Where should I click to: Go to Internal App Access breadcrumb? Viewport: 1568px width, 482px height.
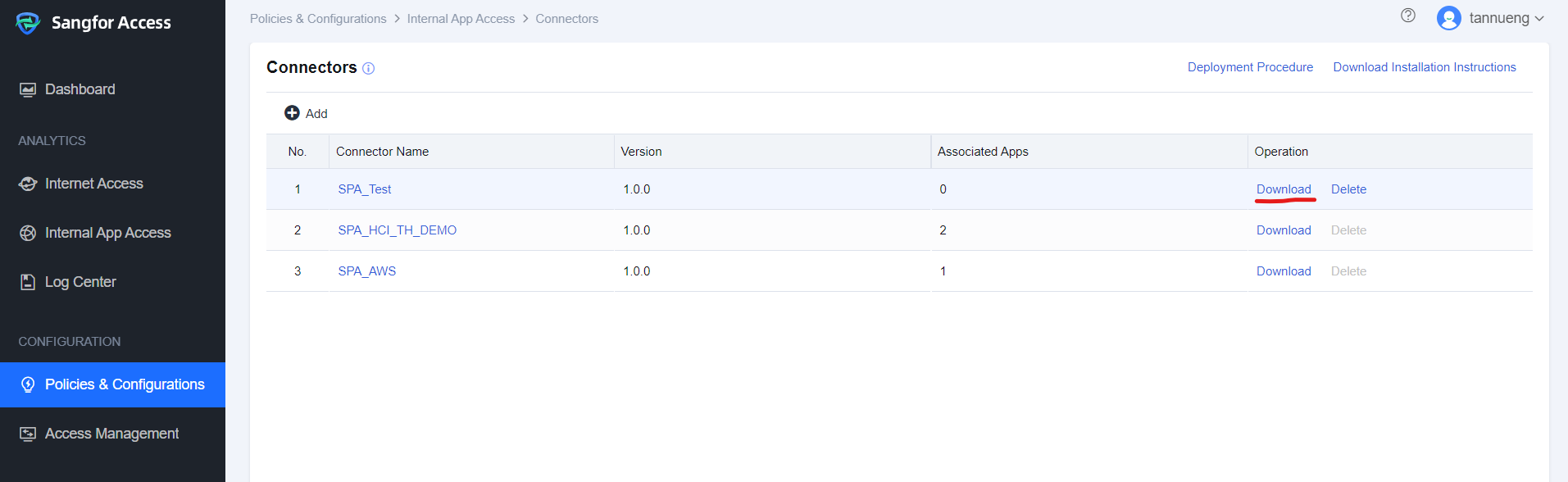click(461, 19)
